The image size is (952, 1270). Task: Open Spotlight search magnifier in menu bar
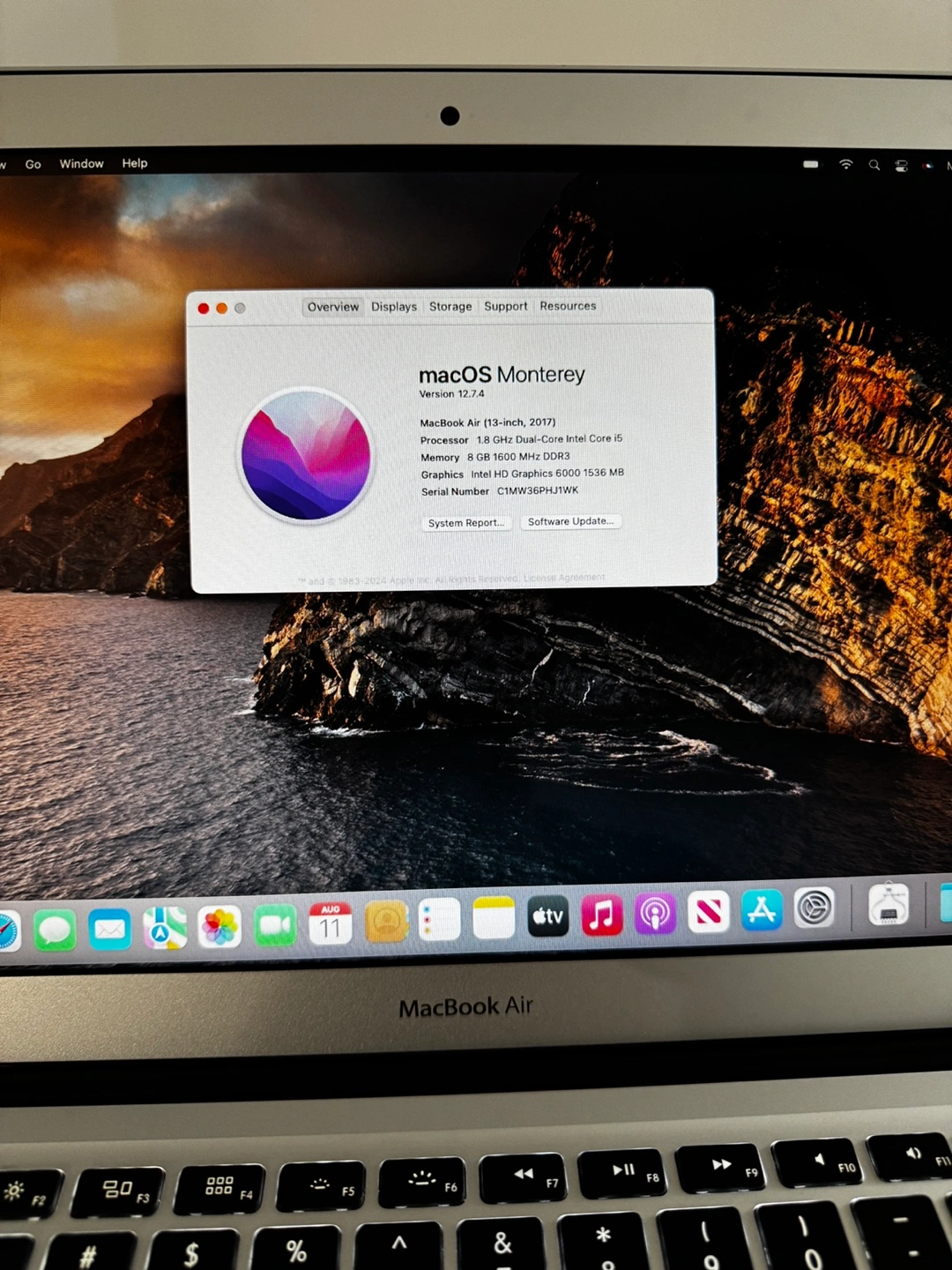[874, 165]
